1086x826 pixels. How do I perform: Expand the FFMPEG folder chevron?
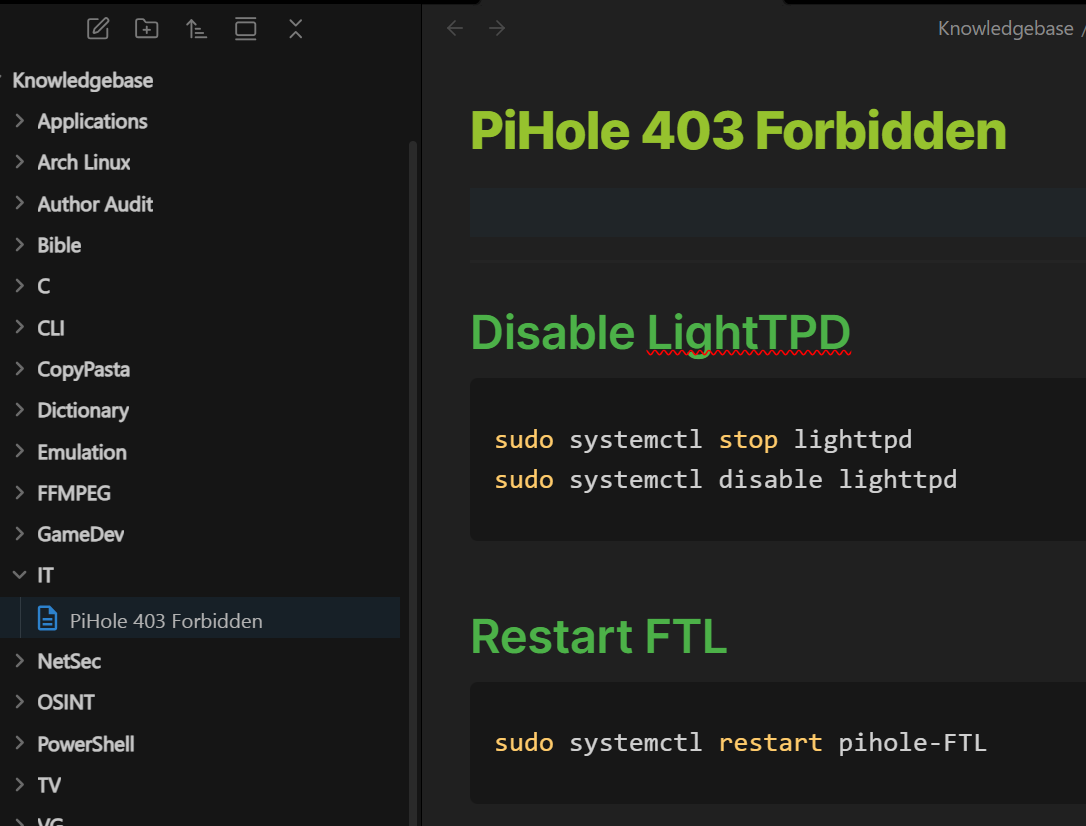pyautogui.click(x=19, y=492)
